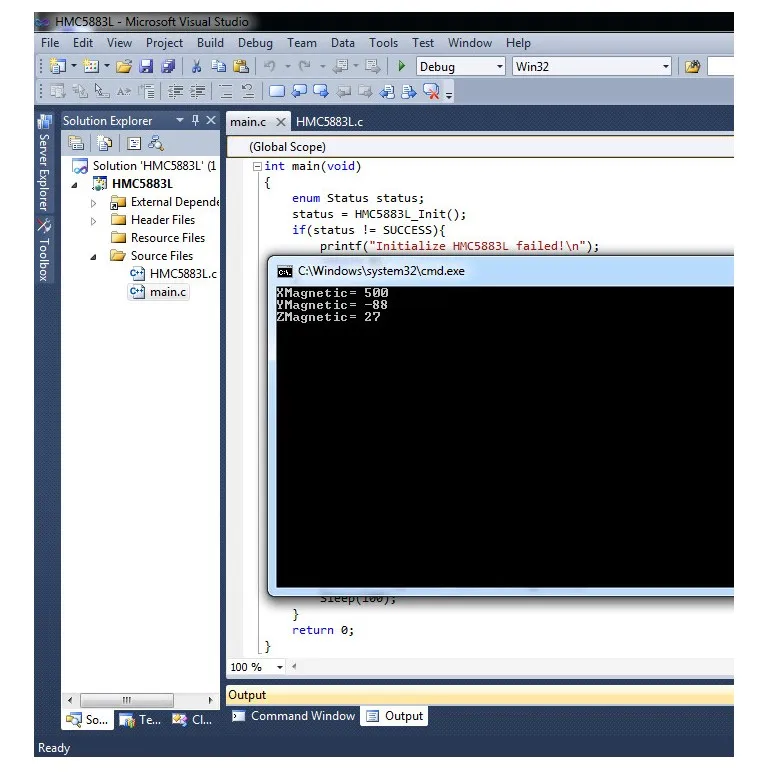Click the Properties icon in Solution Explorer toolbar
The width and height of the screenshot is (774, 774).
point(76,143)
